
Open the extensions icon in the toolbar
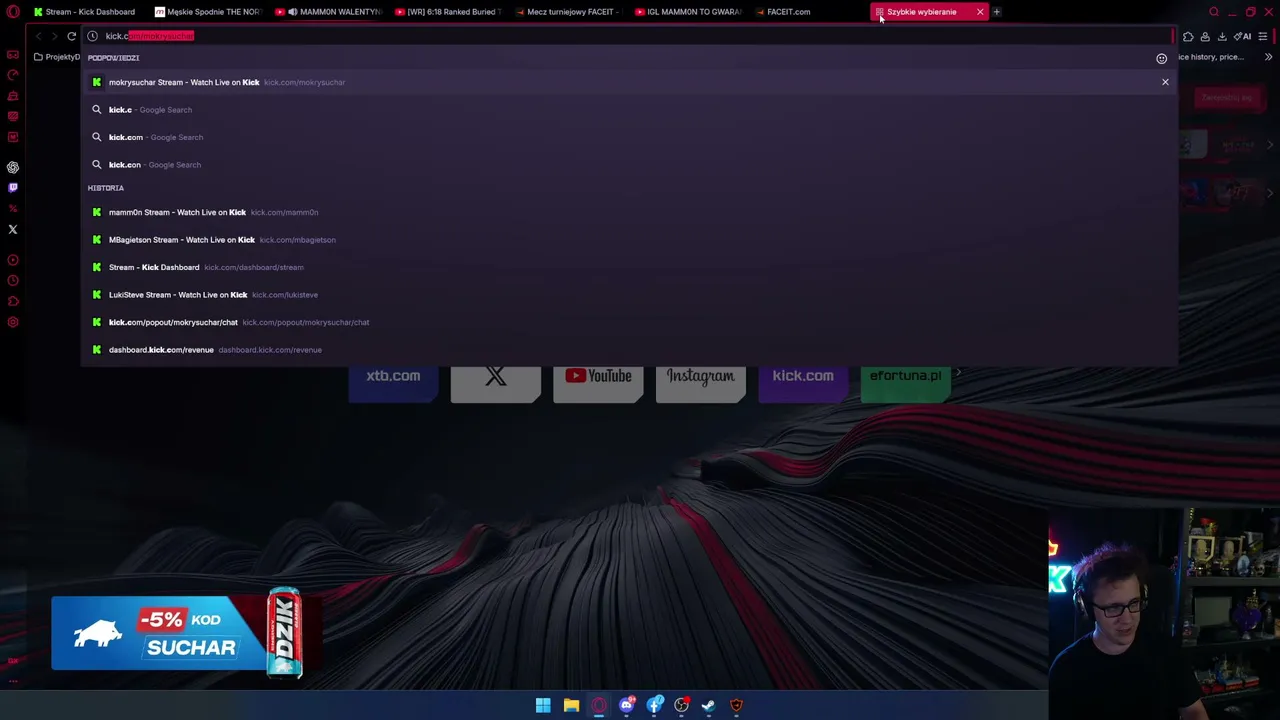1188,36
